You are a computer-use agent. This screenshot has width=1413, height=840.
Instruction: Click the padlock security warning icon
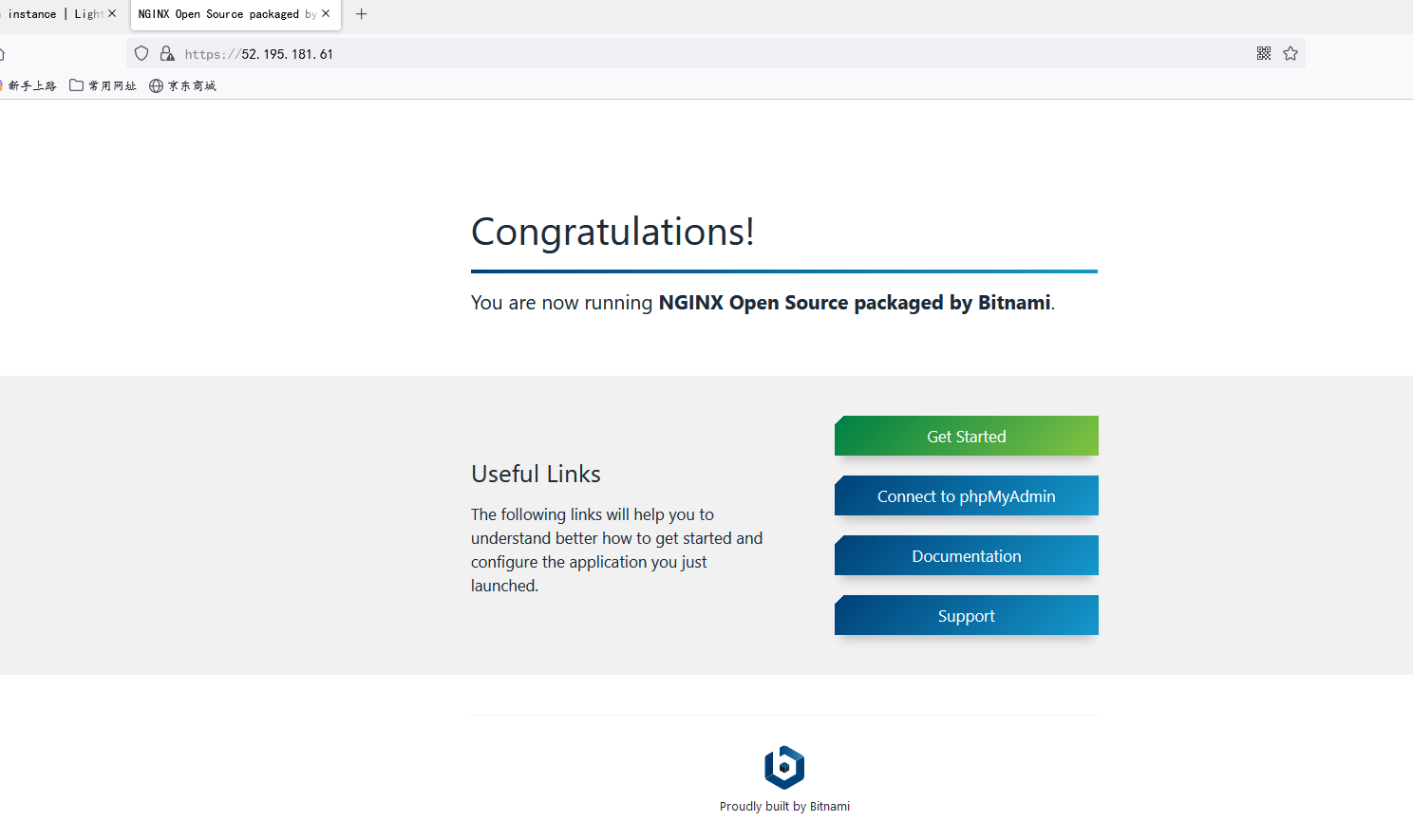pyautogui.click(x=167, y=54)
